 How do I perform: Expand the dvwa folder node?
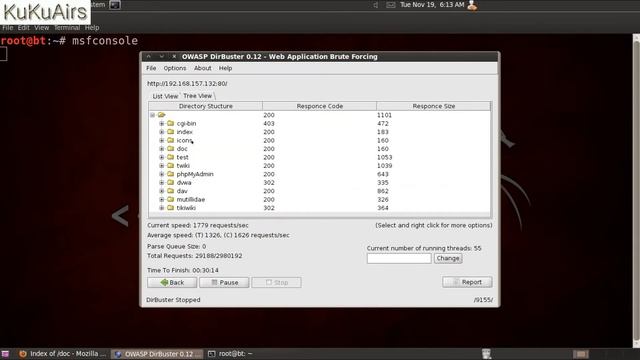click(162, 182)
